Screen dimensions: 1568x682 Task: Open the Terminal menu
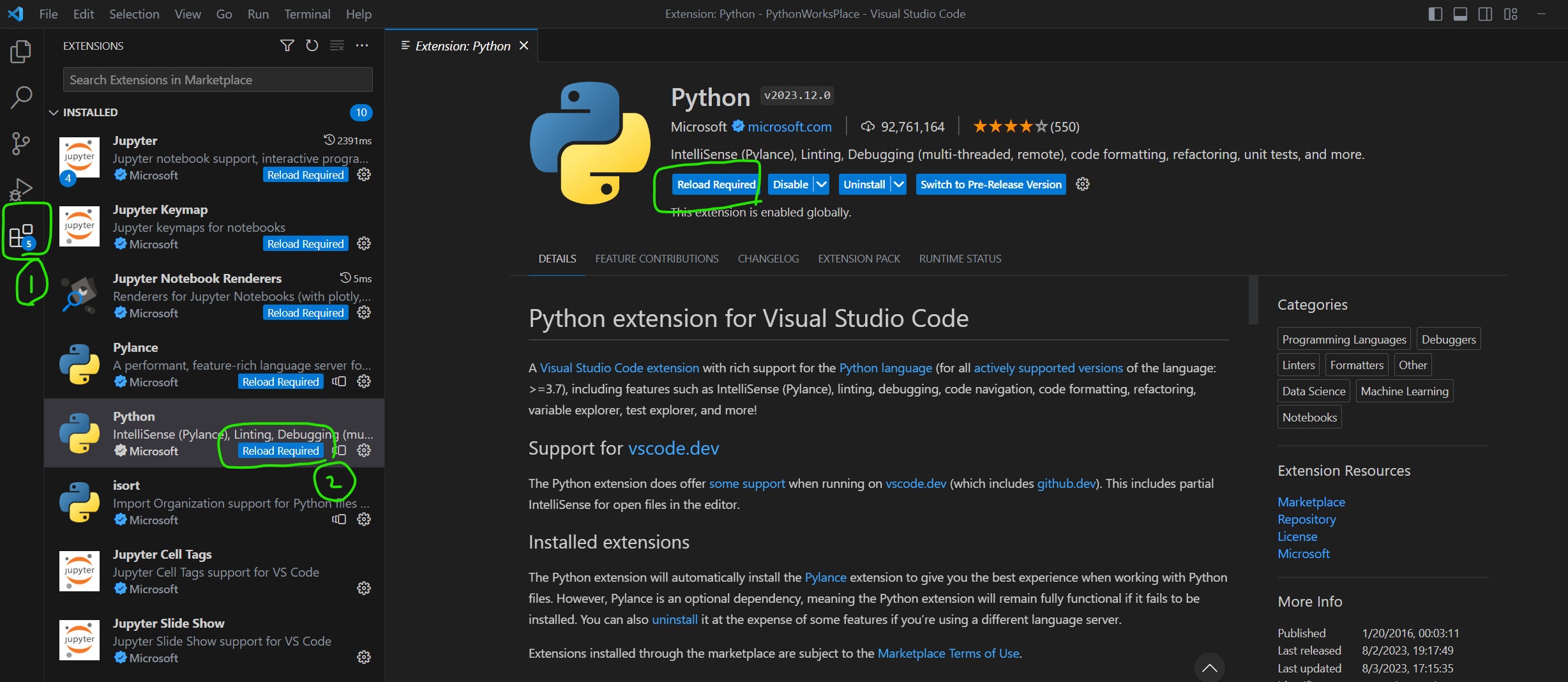[307, 14]
